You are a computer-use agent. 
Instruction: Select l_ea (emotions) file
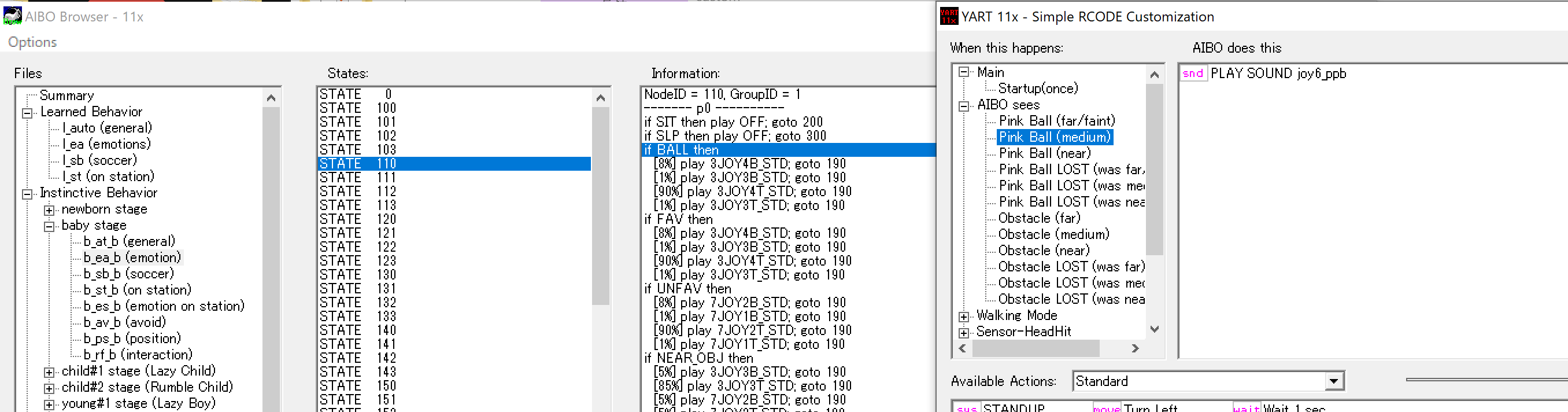tap(106, 145)
